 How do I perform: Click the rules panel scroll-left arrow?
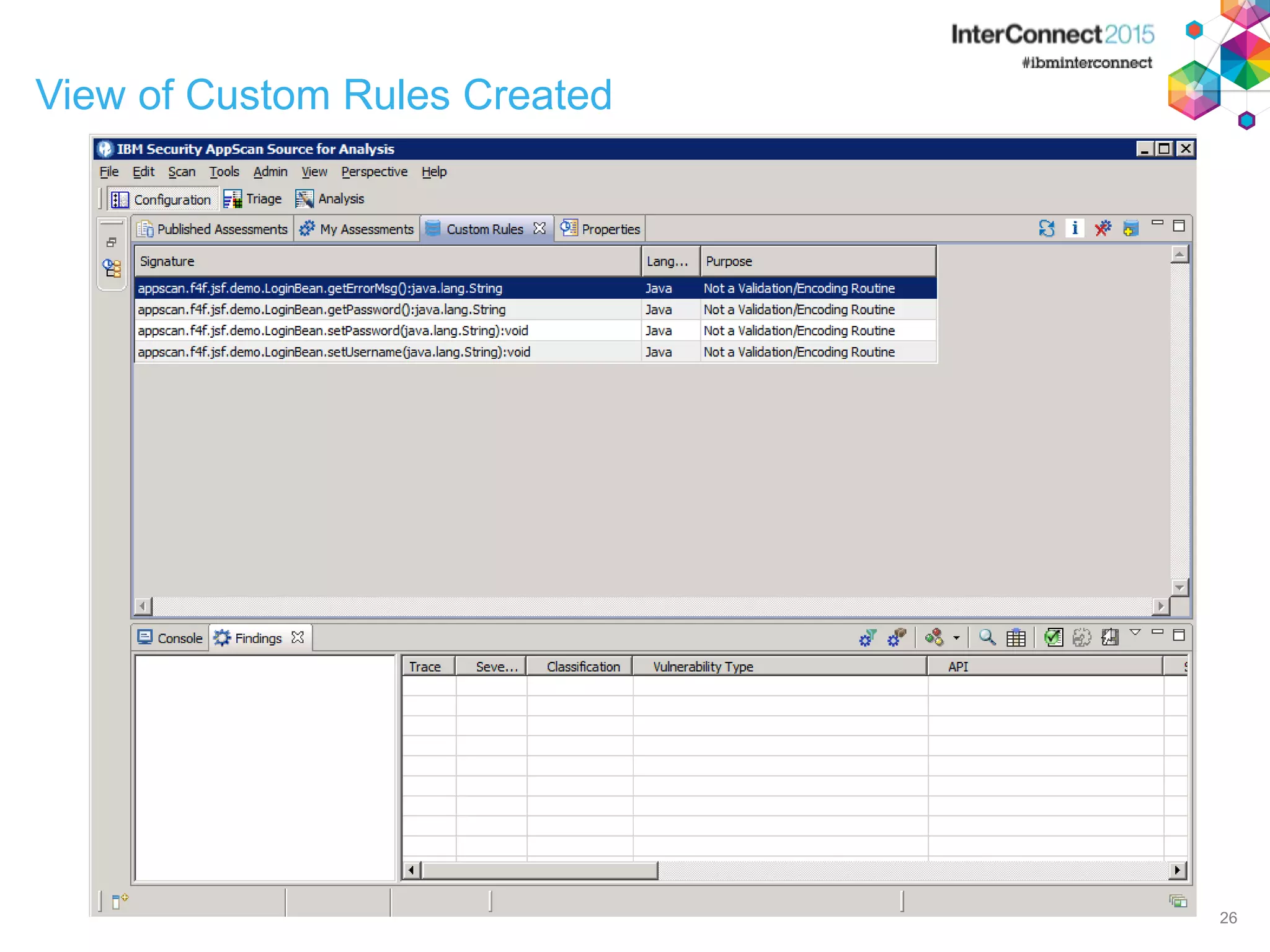point(143,606)
